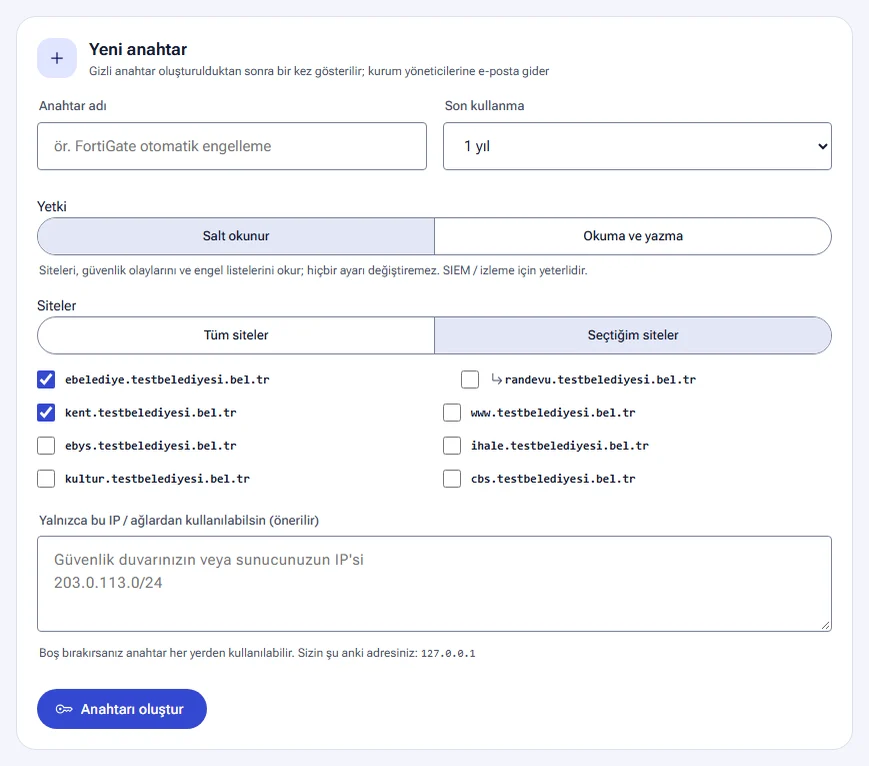This screenshot has width=869, height=766.
Task: Click the Yeni anahtar heading
Action: point(138,49)
